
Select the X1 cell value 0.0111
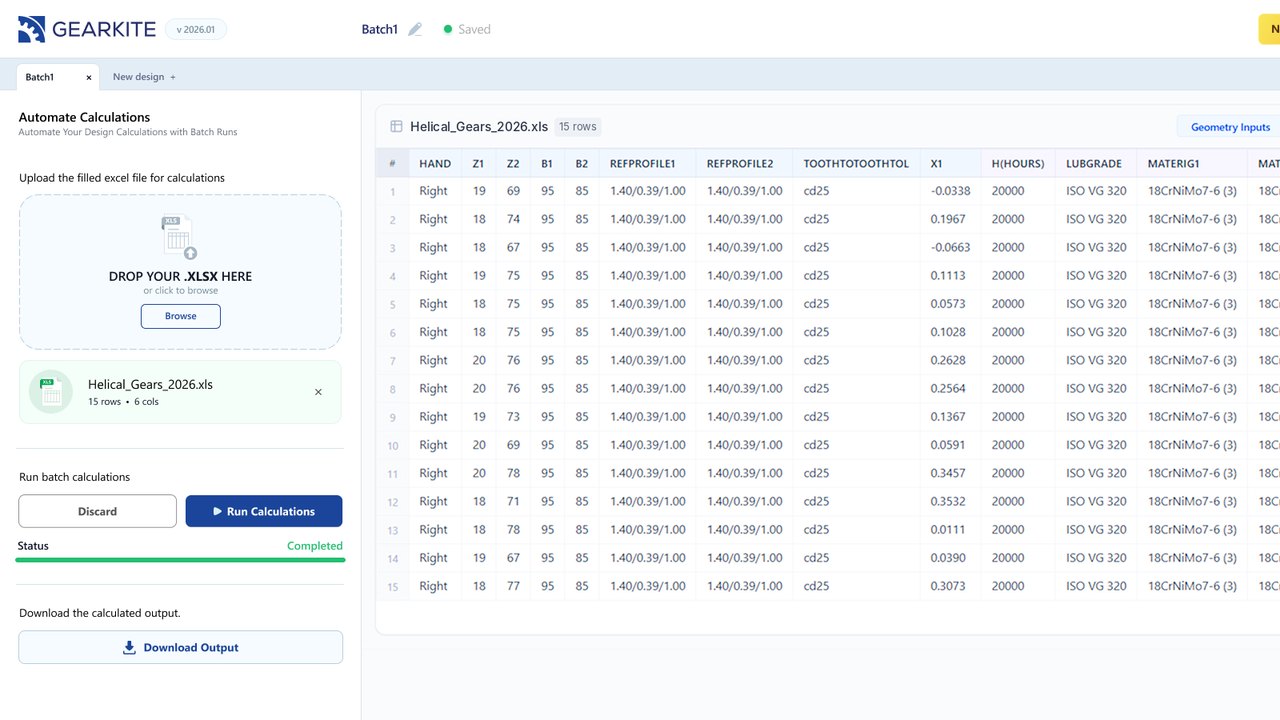pos(948,529)
